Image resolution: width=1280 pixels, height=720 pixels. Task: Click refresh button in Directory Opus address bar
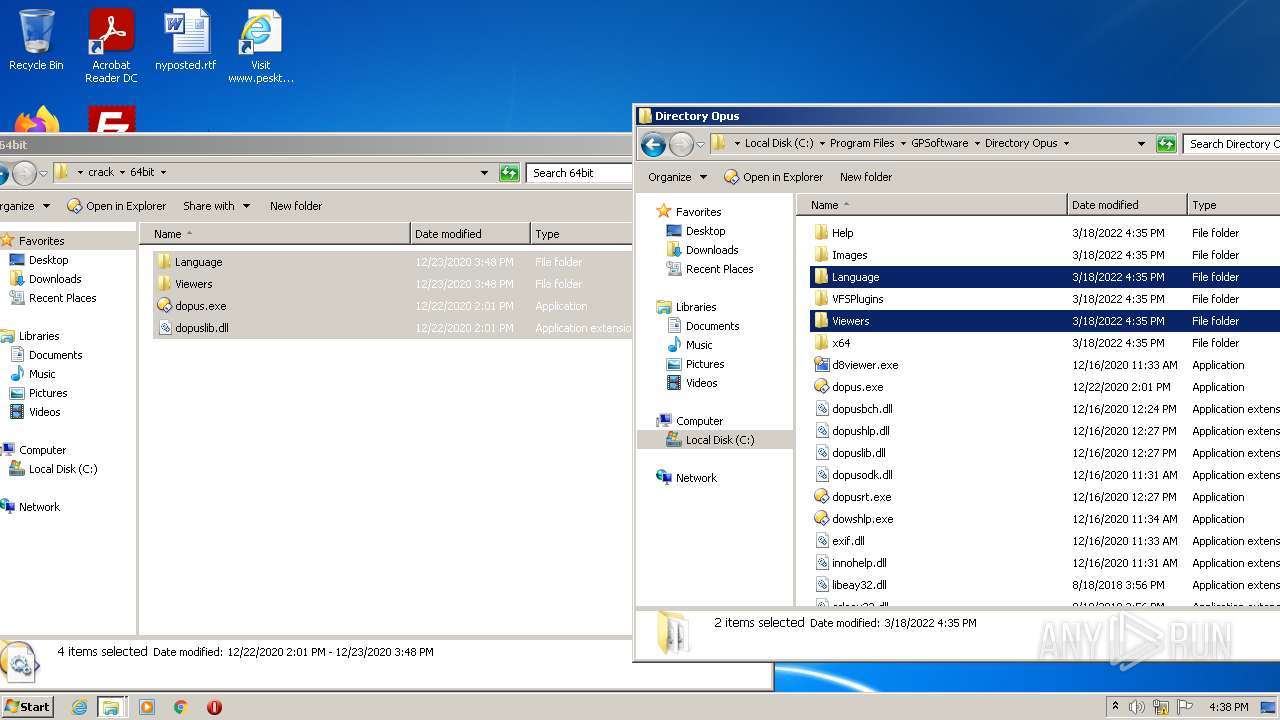[1166, 144]
